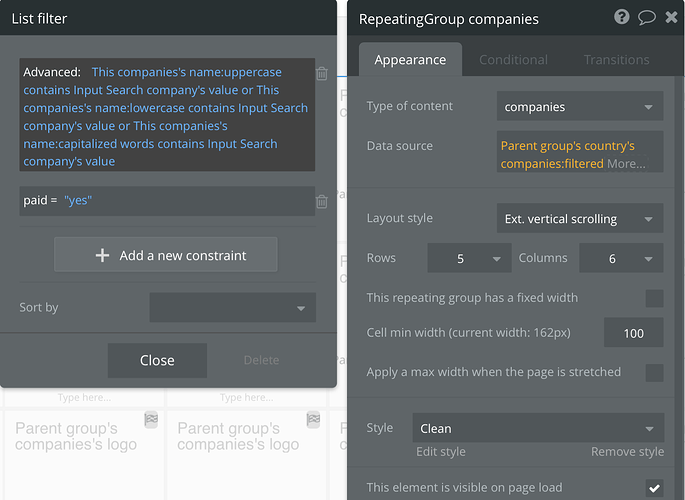Toggle the fixed width checkbox
This screenshot has width=685, height=500.
[654, 298]
